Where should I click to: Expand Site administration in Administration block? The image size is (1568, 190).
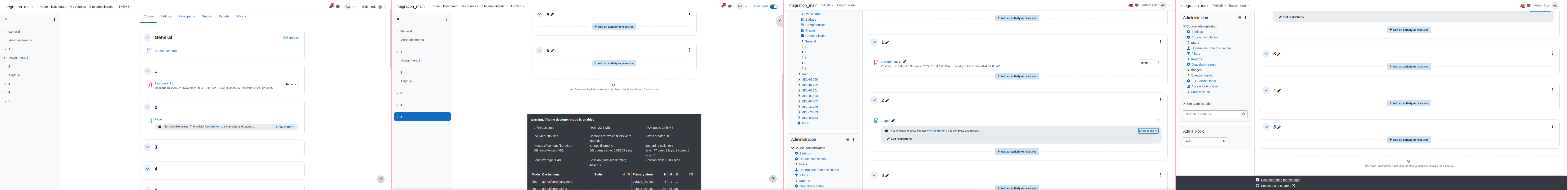[1185, 104]
